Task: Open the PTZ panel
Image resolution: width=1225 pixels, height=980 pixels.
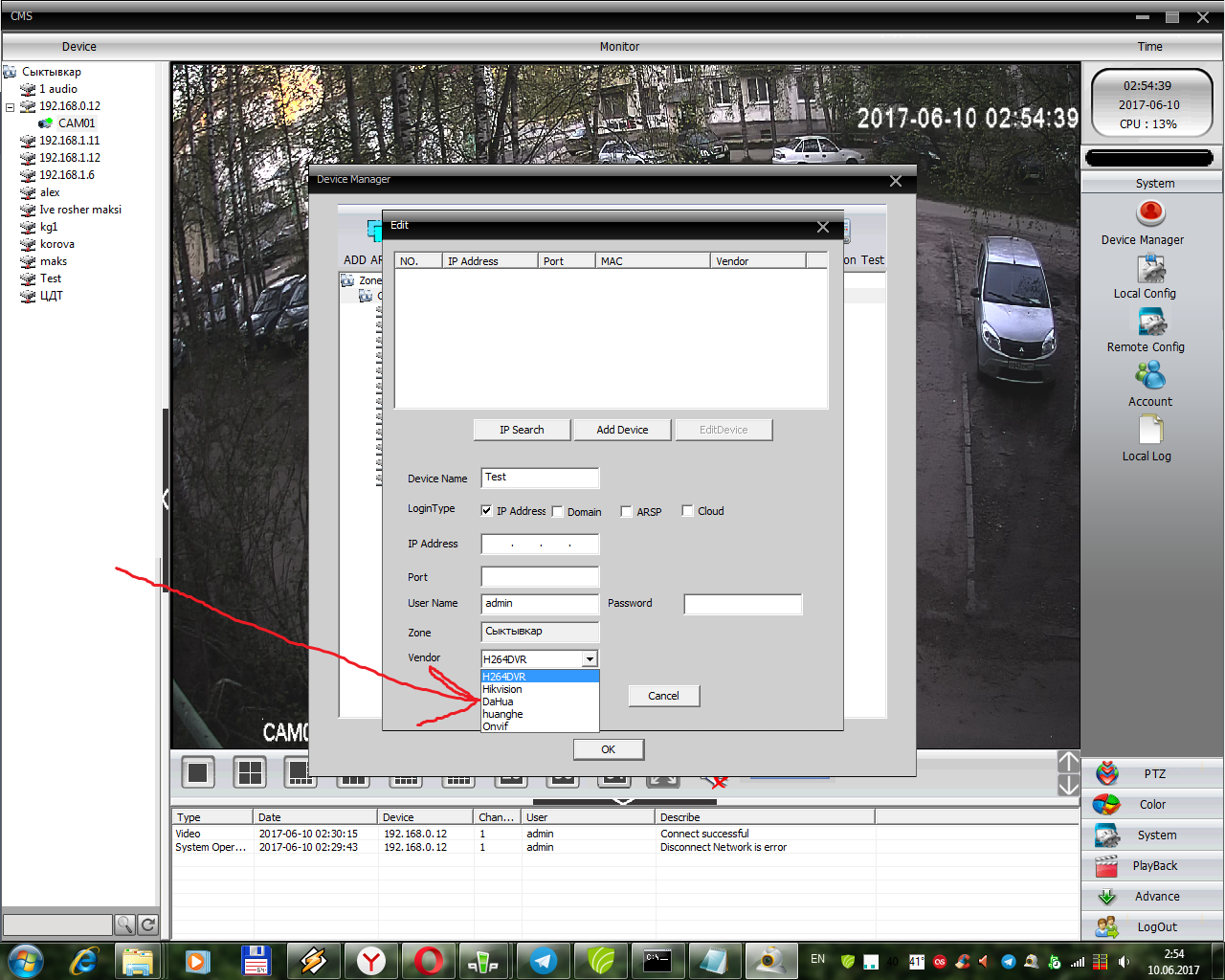Action: 1153,773
